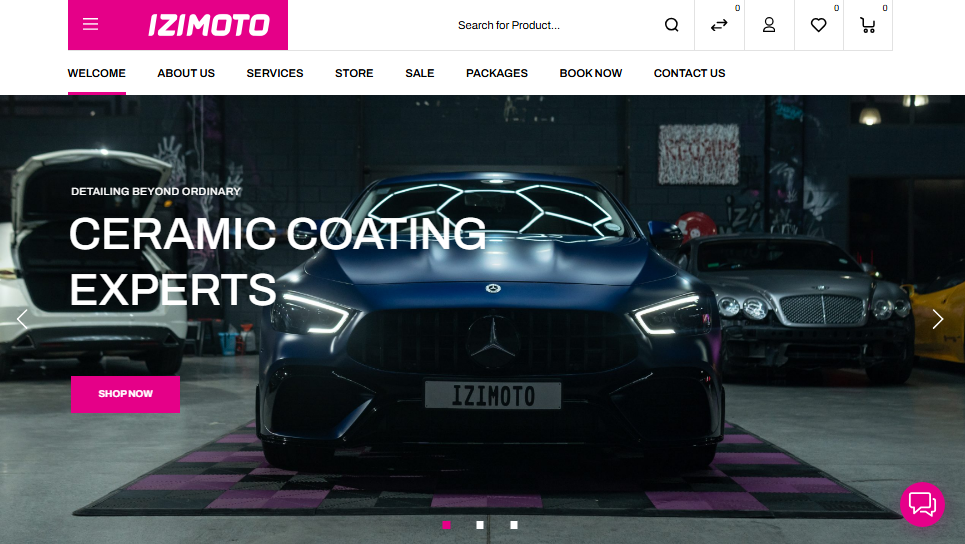This screenshot has height=544, width=965.
Task: Click the search magnifier icon
Action: click(671, 25)
